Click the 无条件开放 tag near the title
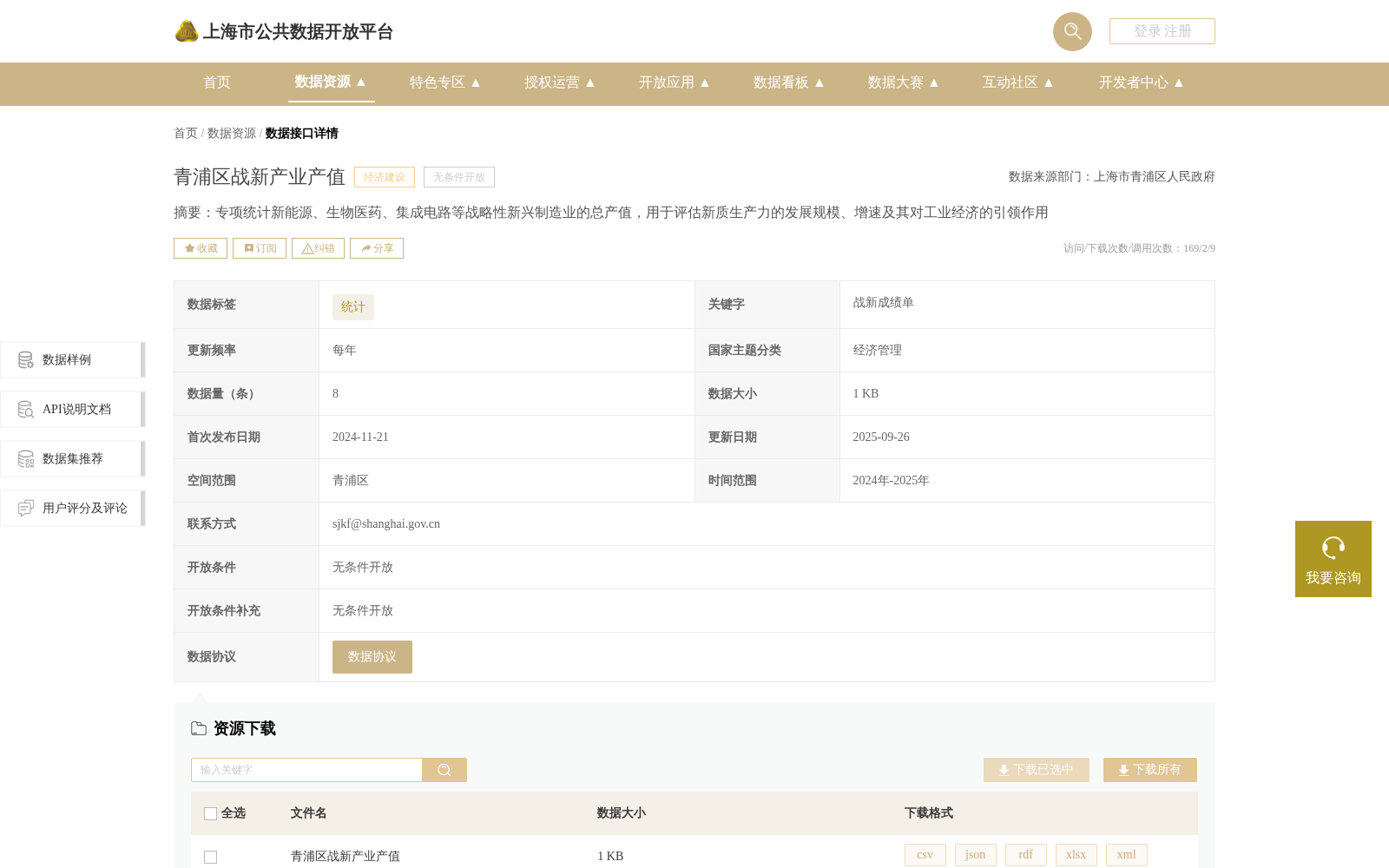 click(459, 177)
